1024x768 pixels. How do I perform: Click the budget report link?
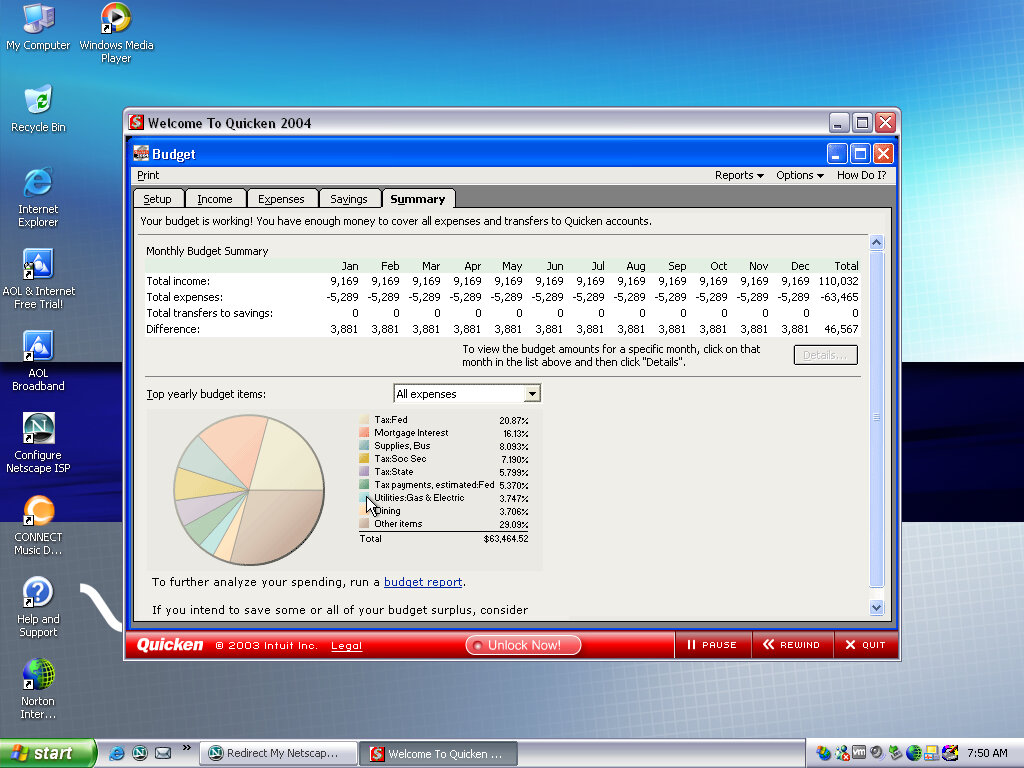423,582
